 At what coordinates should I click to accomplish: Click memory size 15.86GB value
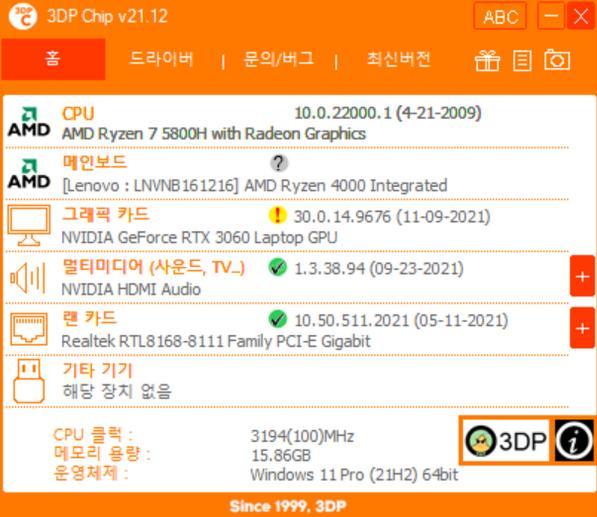(281, 455)
